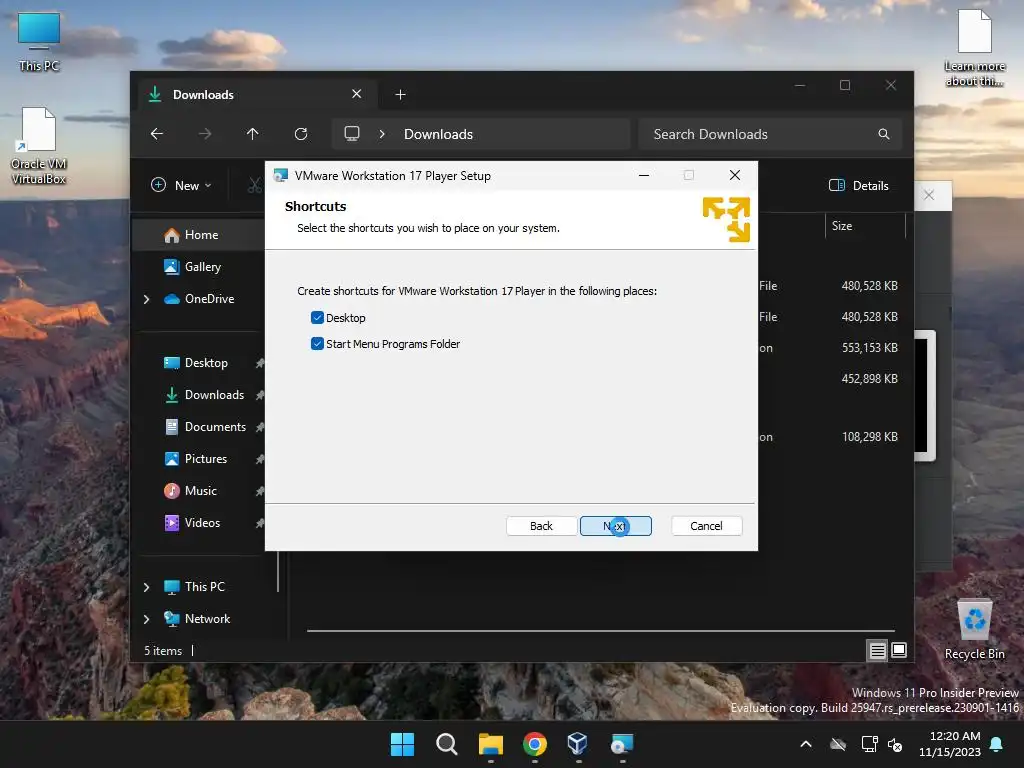
Task: Uncheck the Desktop shortcut checkbox
Action: click(x=317, y=318)
